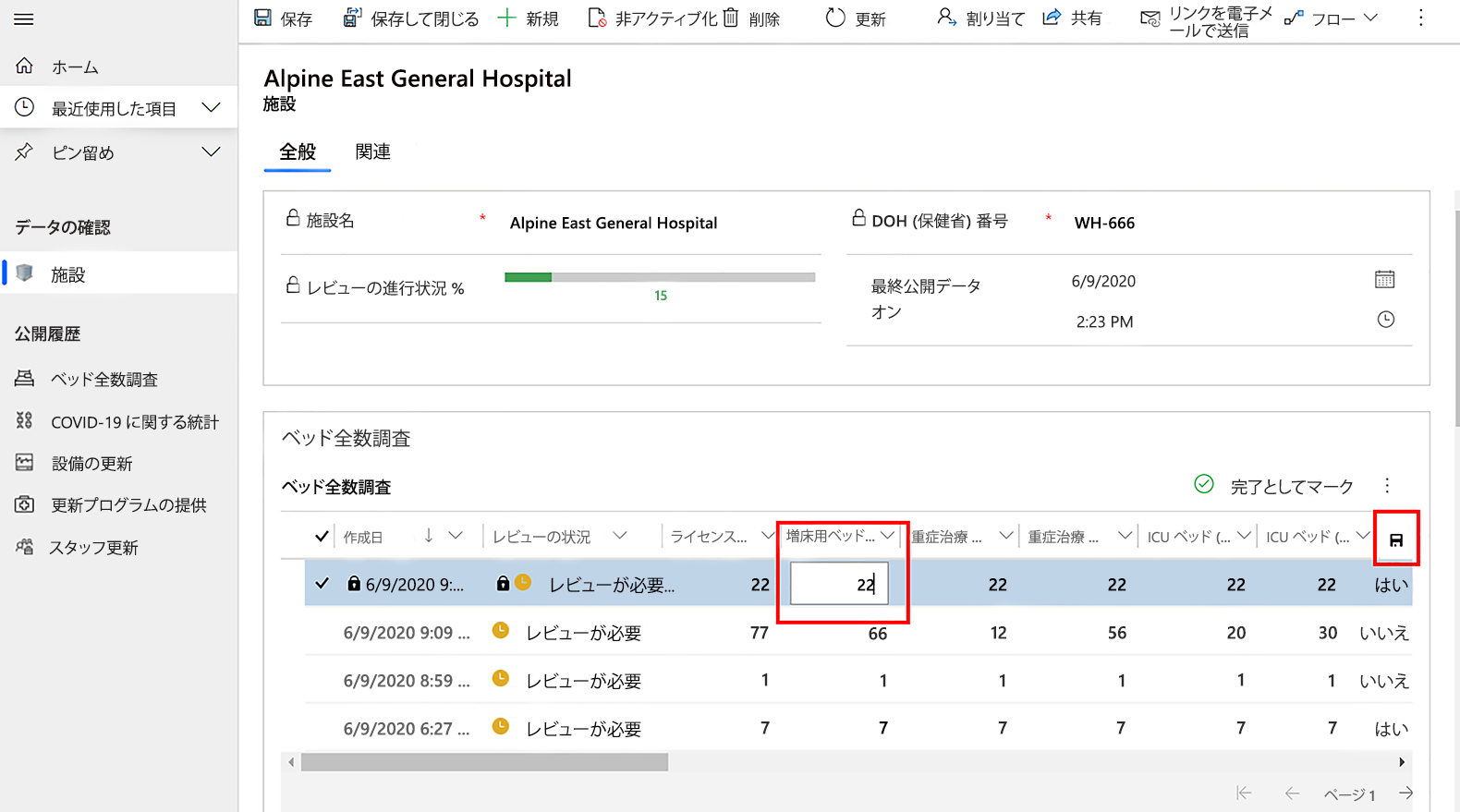Image resolution: width=1460 pixels, height=812 pixels.
Task: Open the command bar overflow menu
Action: point(1421,18)
